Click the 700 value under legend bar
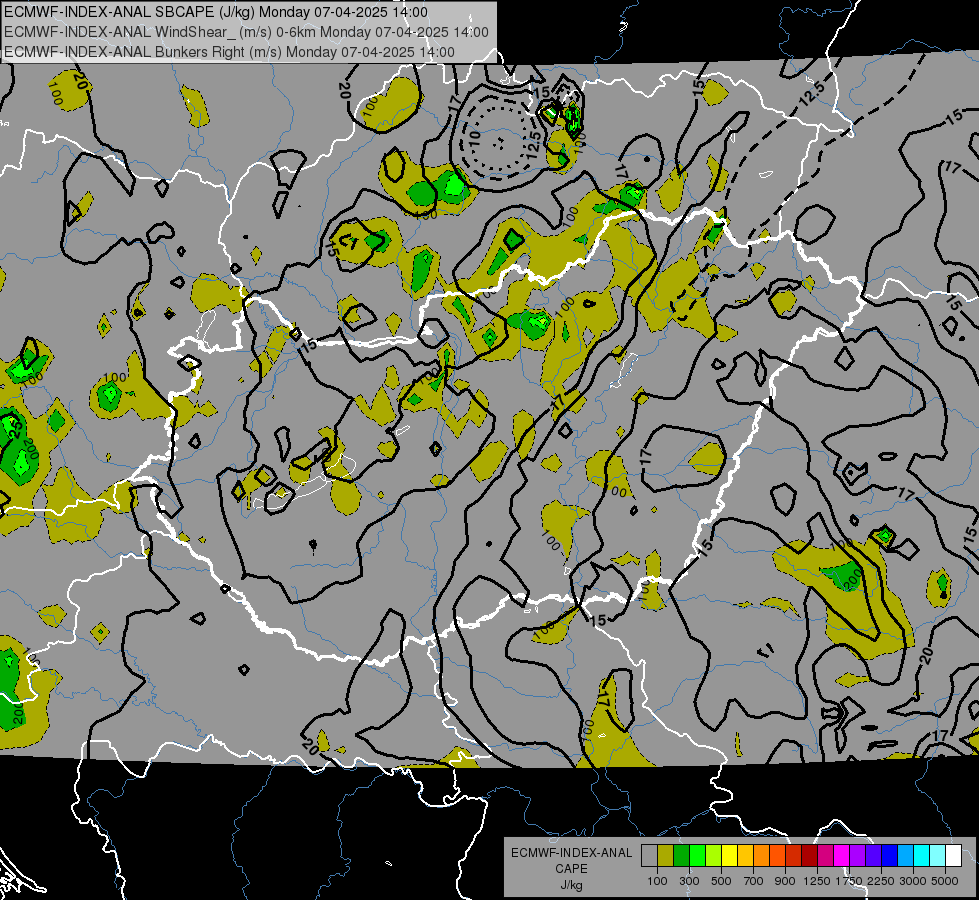979x900 pixels. click(x=754, y=881)
